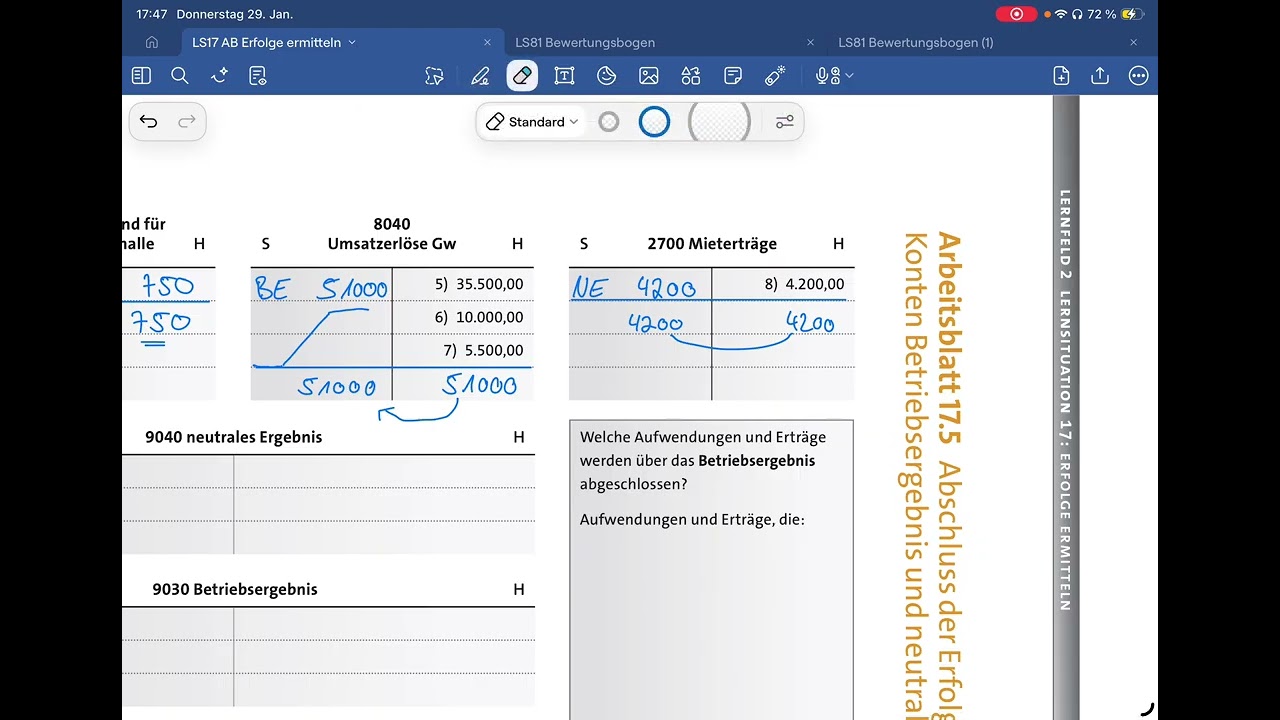Select the Laser pointer tool
The width and height of the screenshot is (1280, 720).
pos(775,76)
